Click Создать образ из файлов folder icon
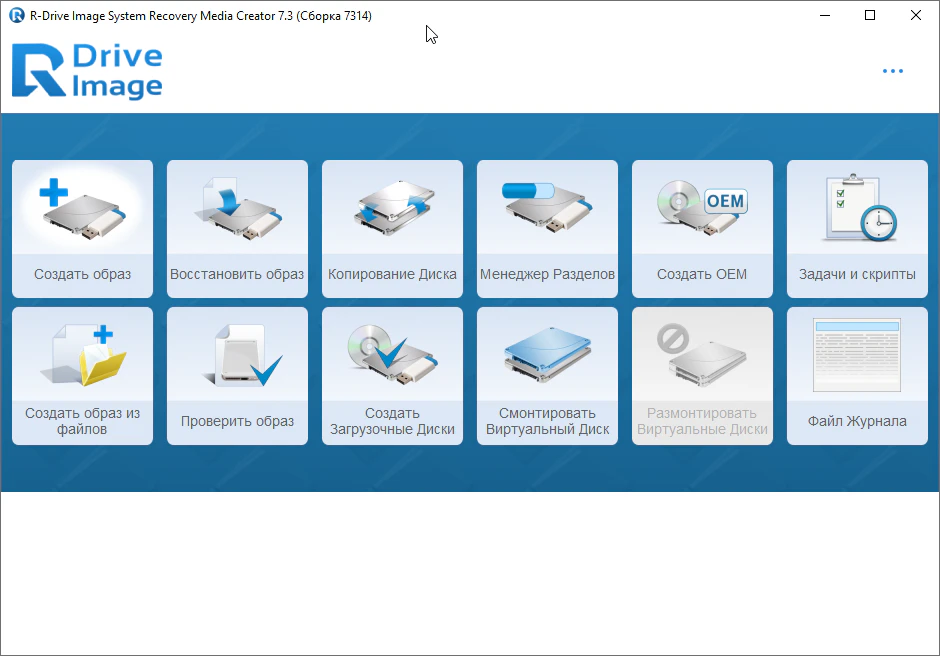The height and width of the screenshot is (656, 940). point(82,356)
